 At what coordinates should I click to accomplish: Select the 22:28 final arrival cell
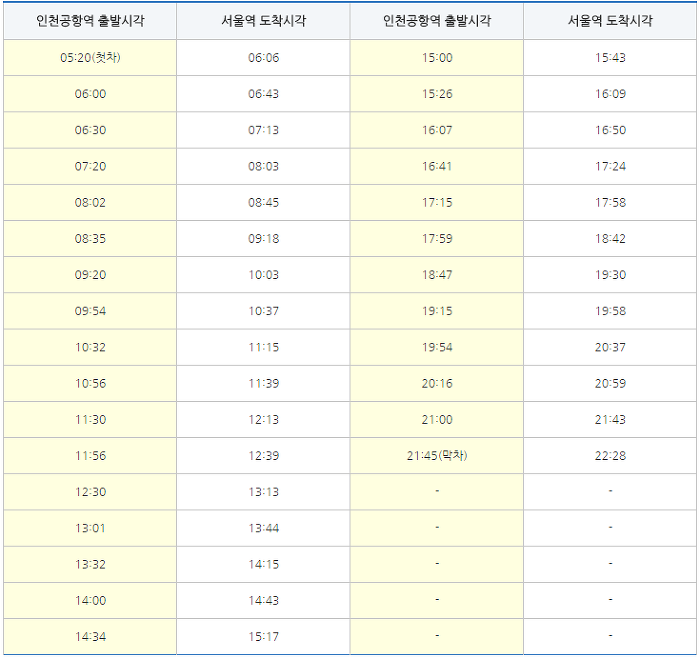point(610,456)
